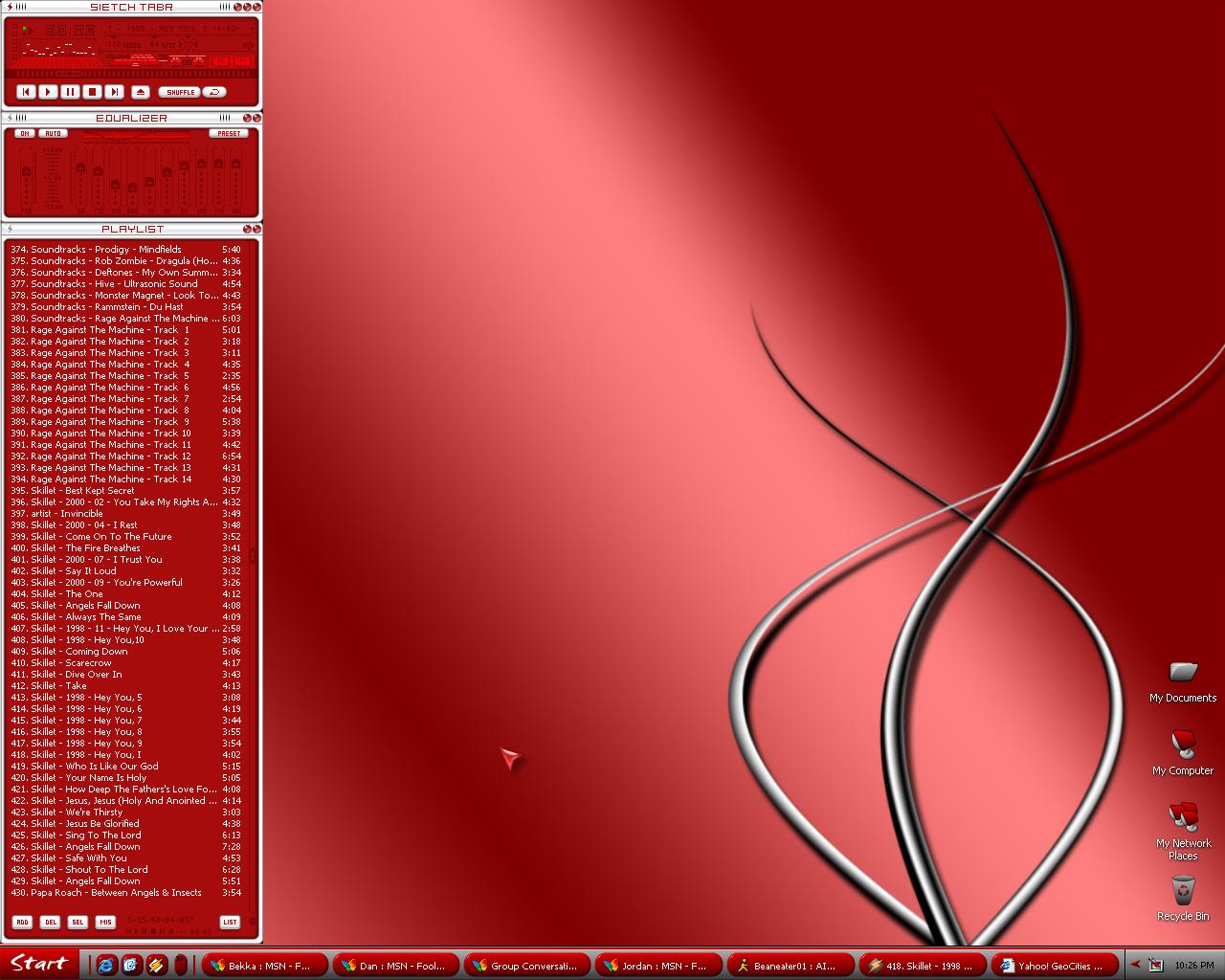Select track 395 Skillet - Best Kept Secret

point(126,491)
